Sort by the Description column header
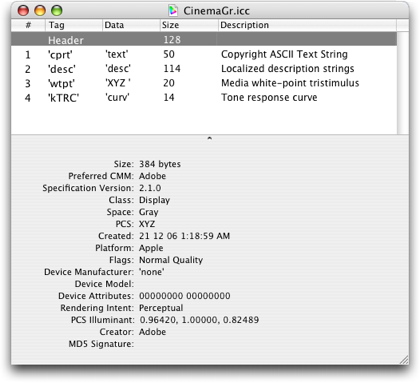This screenshot has width=420, height=383. click(307, 25)
